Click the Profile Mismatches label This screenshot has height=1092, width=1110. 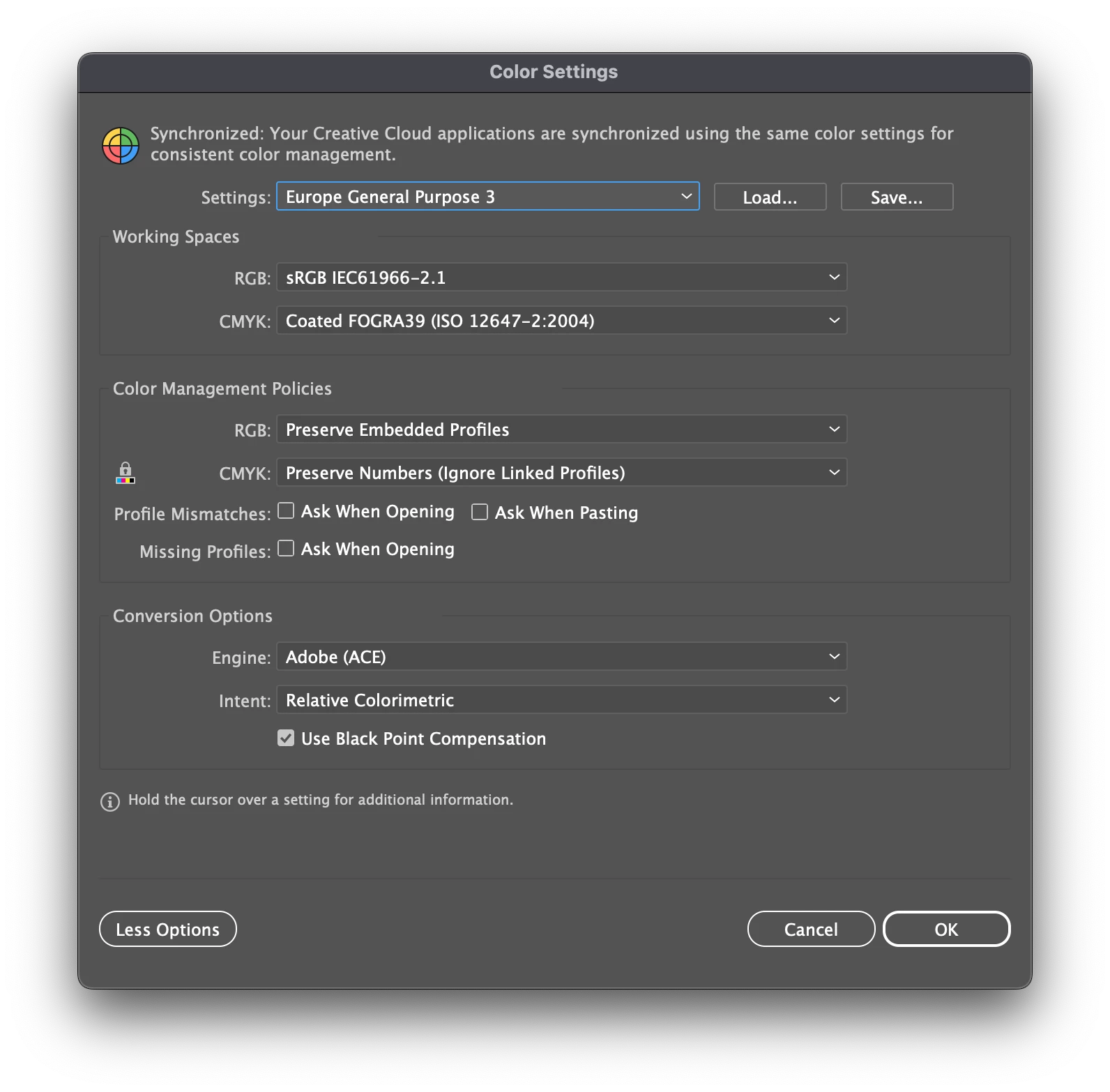(192, 514)
